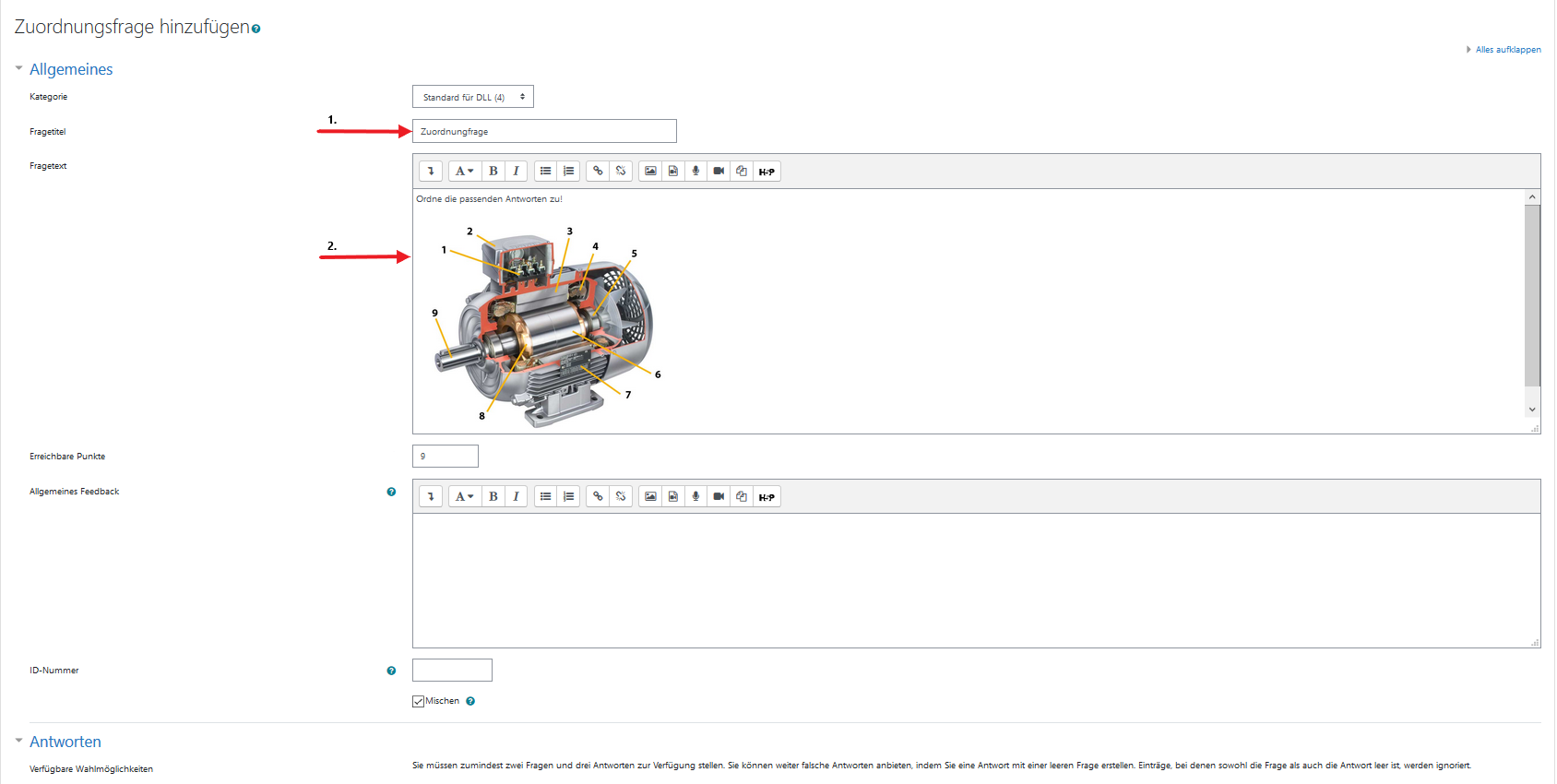Record audio in the Allgemeines Feedback editor
The height and width of the screenshot is (784, 1557).
(695, 497)
